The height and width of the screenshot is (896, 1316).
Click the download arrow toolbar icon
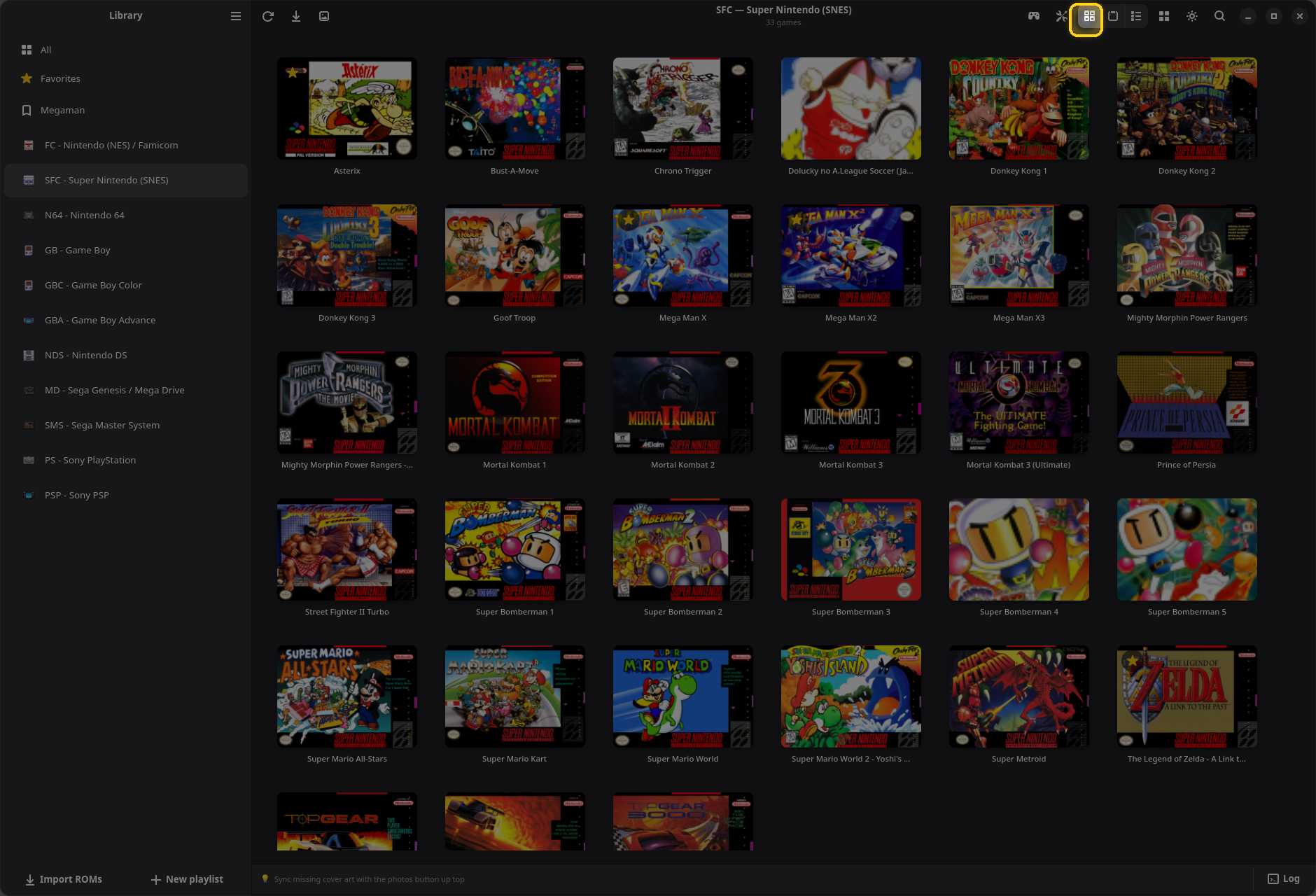[x=296, y=16]
